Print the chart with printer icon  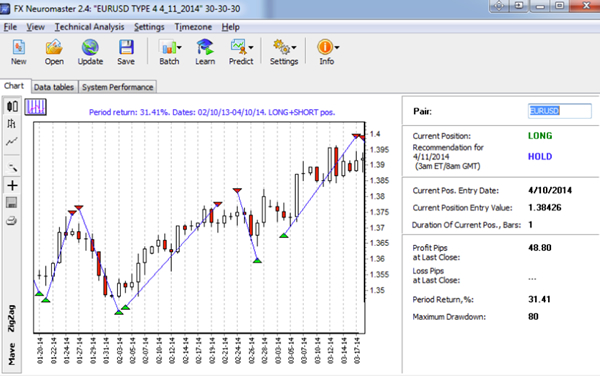[11, 221]
